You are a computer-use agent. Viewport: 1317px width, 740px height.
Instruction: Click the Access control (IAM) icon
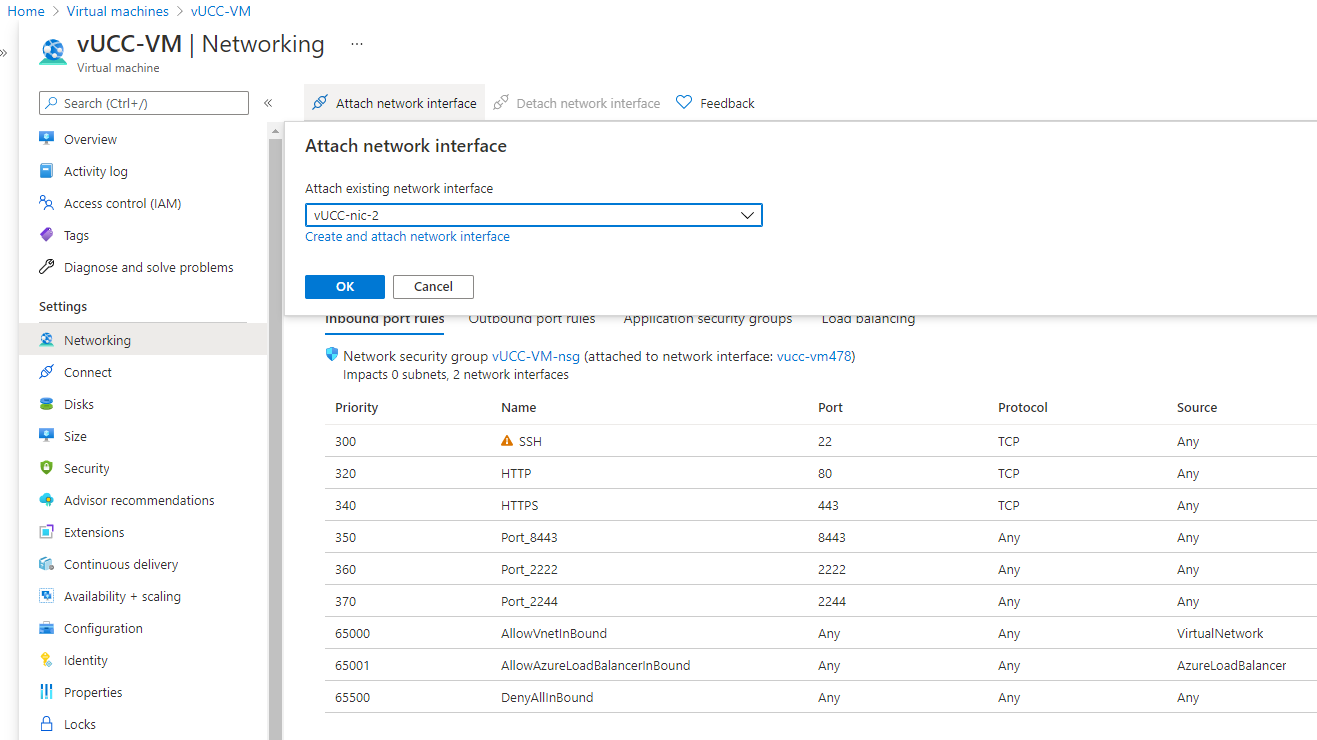(x=46, y=203)
